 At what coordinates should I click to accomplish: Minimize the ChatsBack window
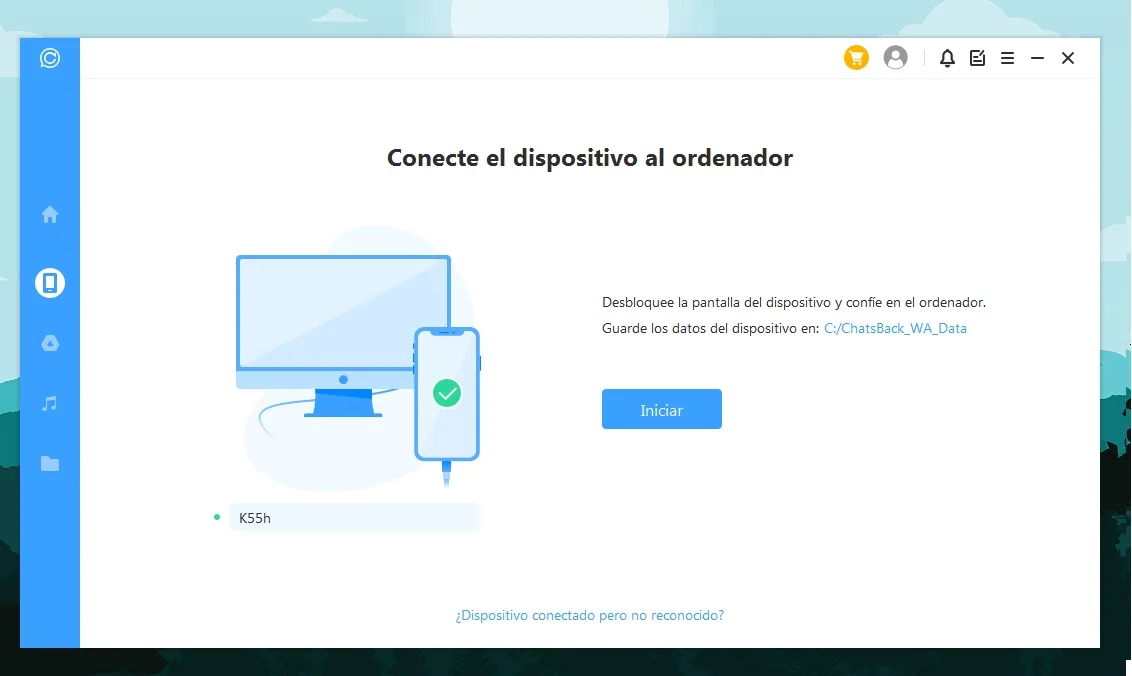point(1037,58)
